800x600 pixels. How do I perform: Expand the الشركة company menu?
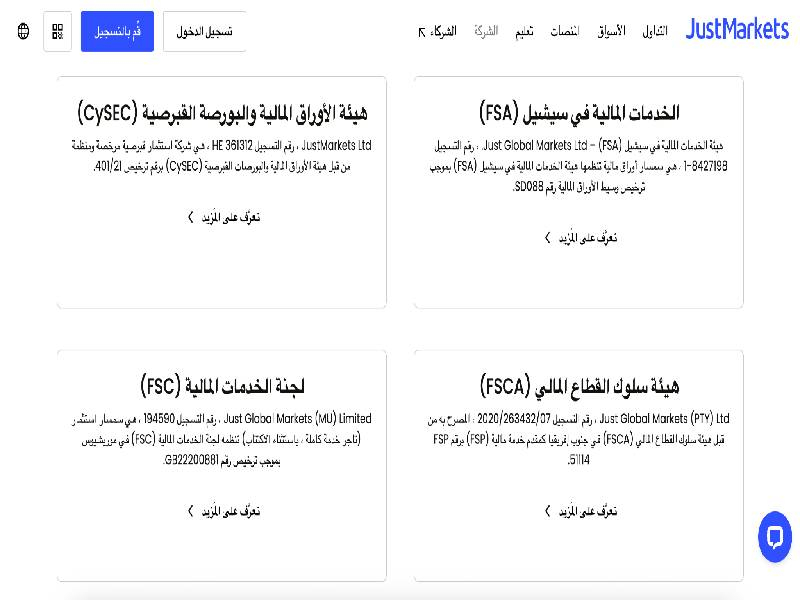[x=486, y=31]
